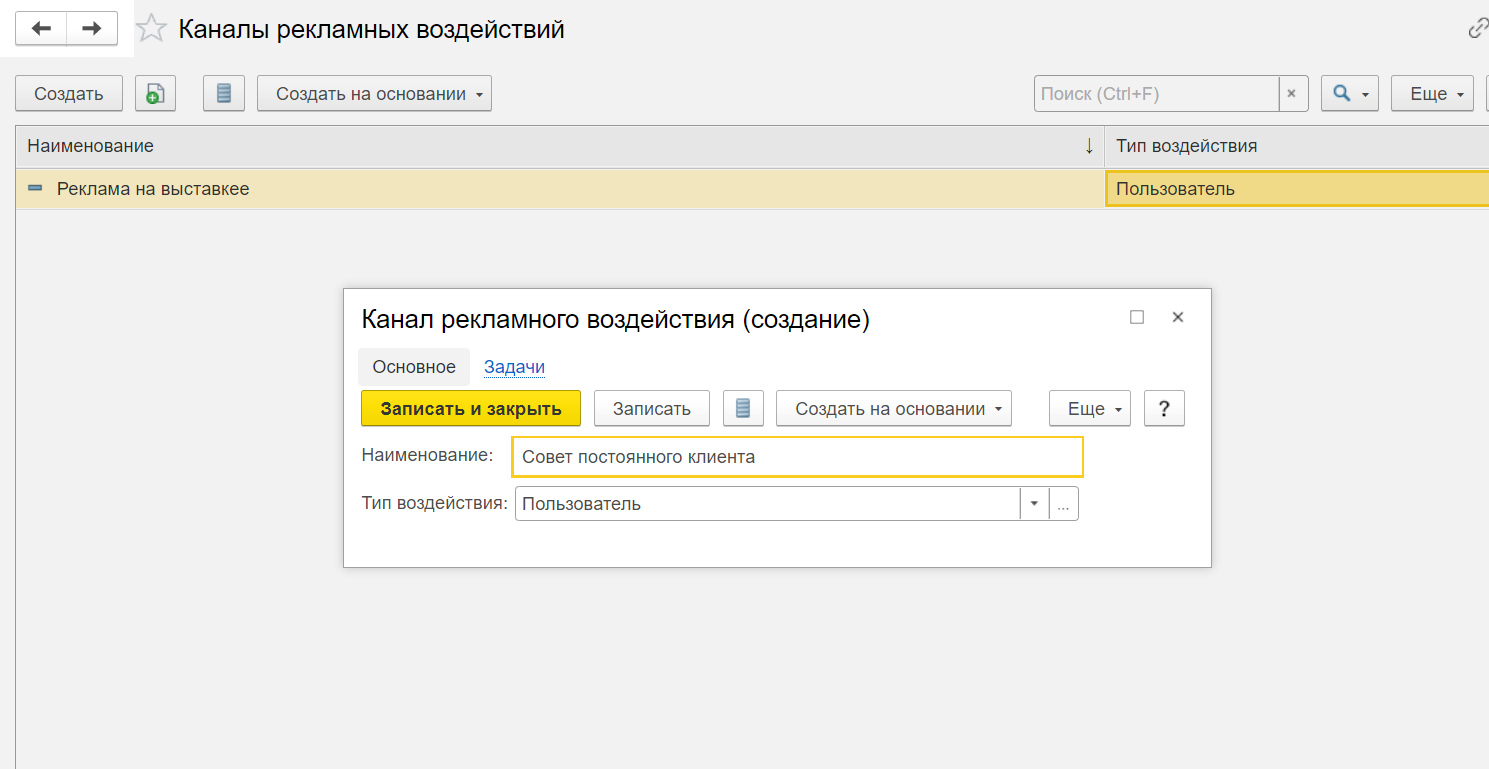
Task: Open the Тип воздействия dropdown arrow
Action: point(1034,504)
